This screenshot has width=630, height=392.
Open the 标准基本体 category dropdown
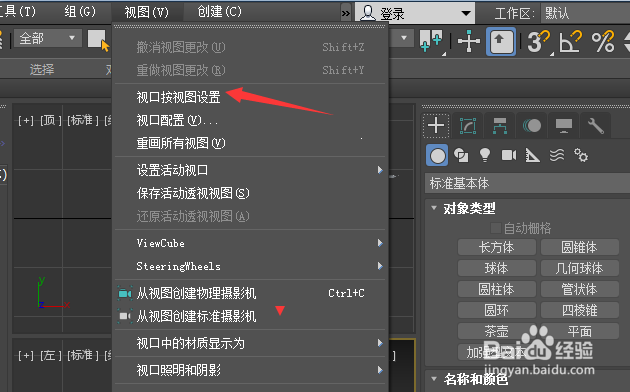(528, 184)
